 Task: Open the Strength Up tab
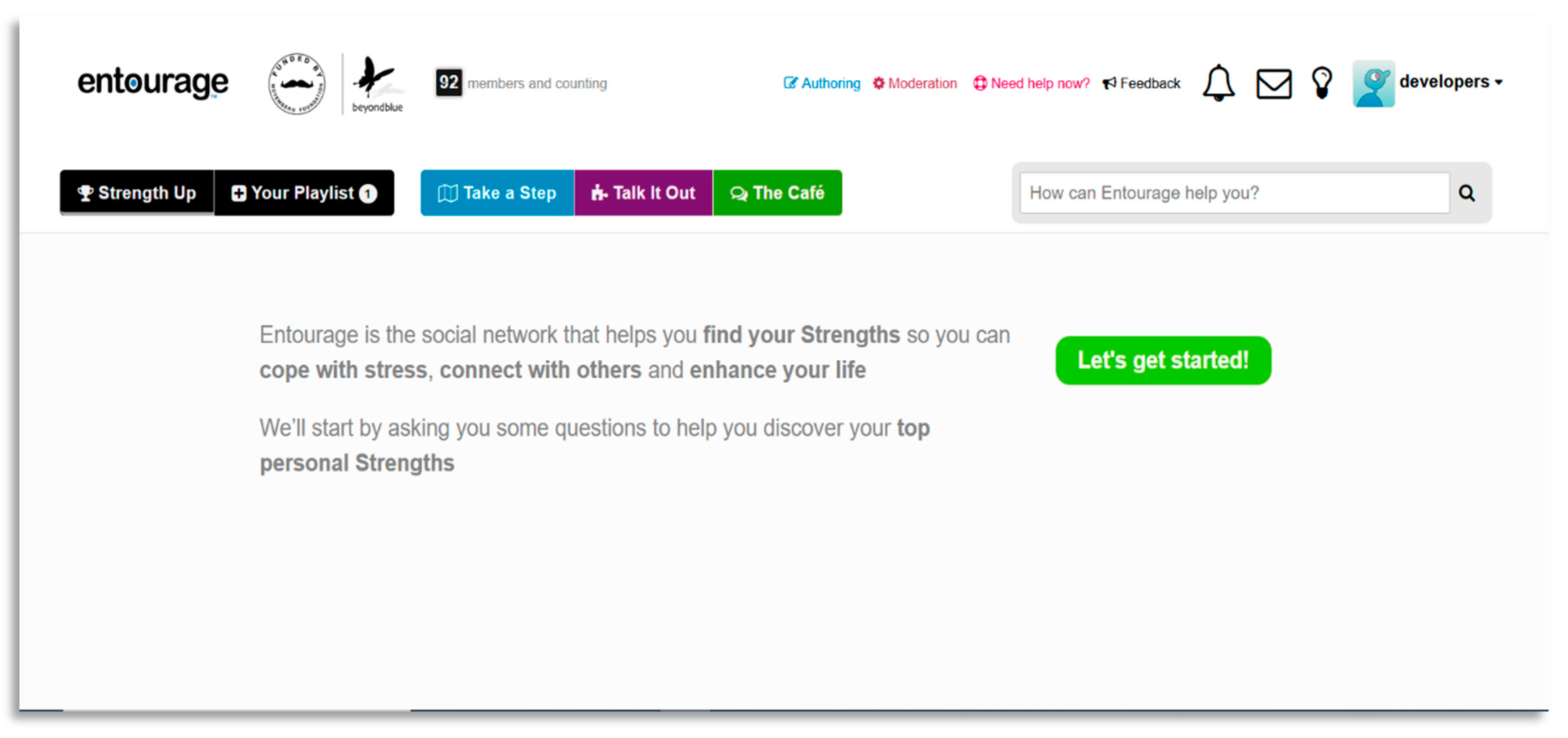tap(137, 193)
